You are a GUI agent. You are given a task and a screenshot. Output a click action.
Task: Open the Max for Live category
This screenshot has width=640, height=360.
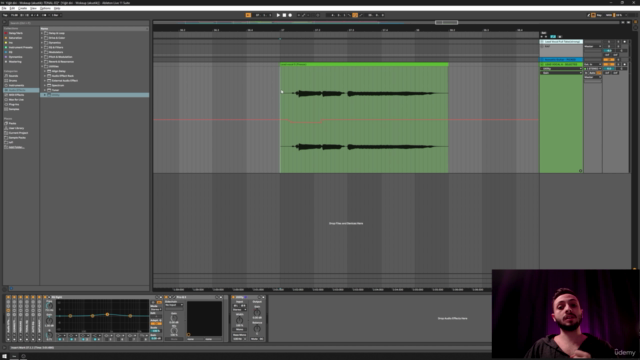click(x=16, y=100)
